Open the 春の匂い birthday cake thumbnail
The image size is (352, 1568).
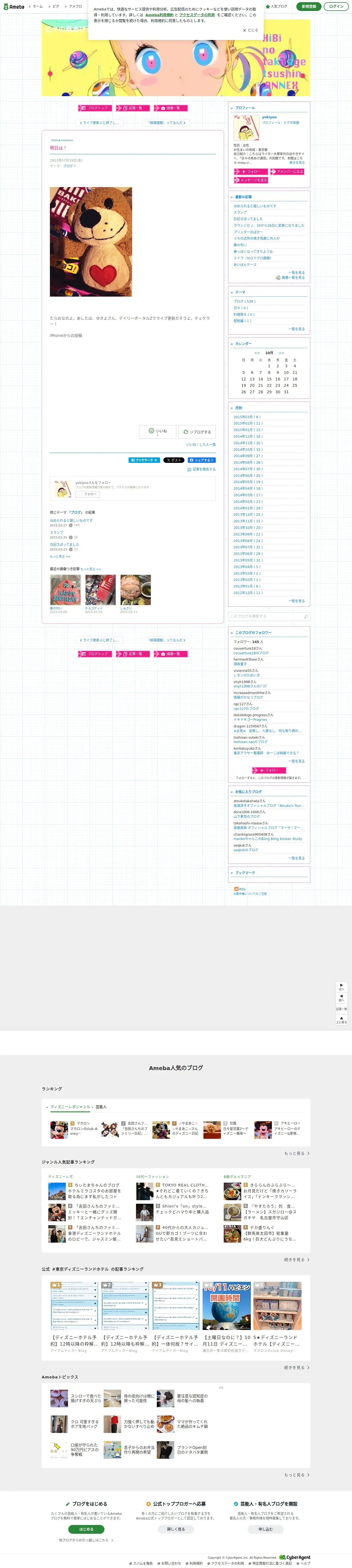pos(65,590)
